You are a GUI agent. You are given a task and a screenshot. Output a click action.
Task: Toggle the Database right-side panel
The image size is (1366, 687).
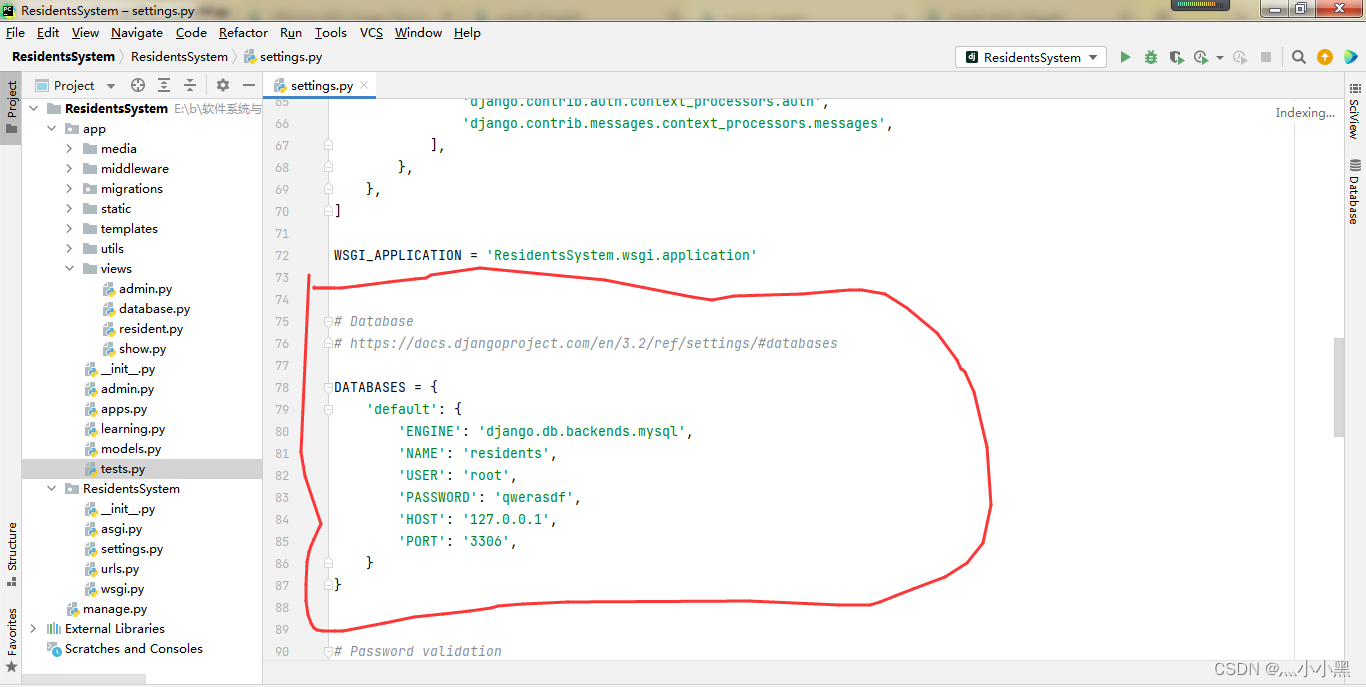(1354, 191)
